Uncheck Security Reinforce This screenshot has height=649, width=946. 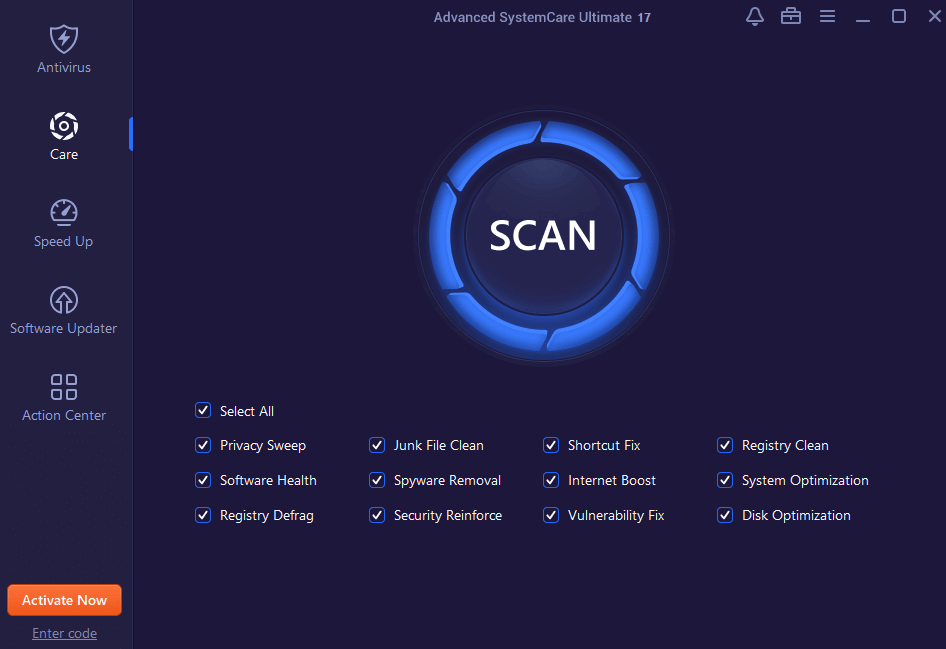(377, 515)
